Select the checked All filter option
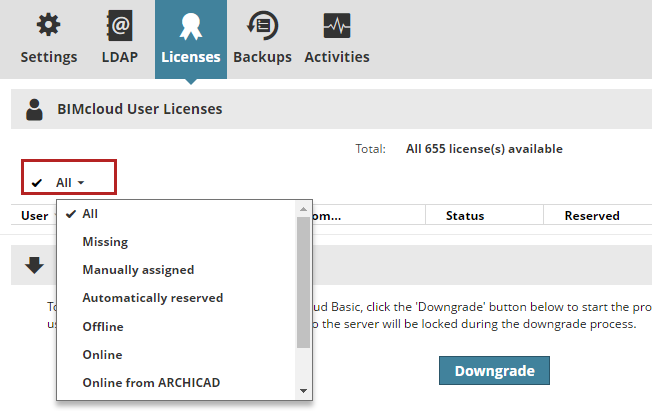The height and width of the screenshot is (411, 652). [90, 213]
